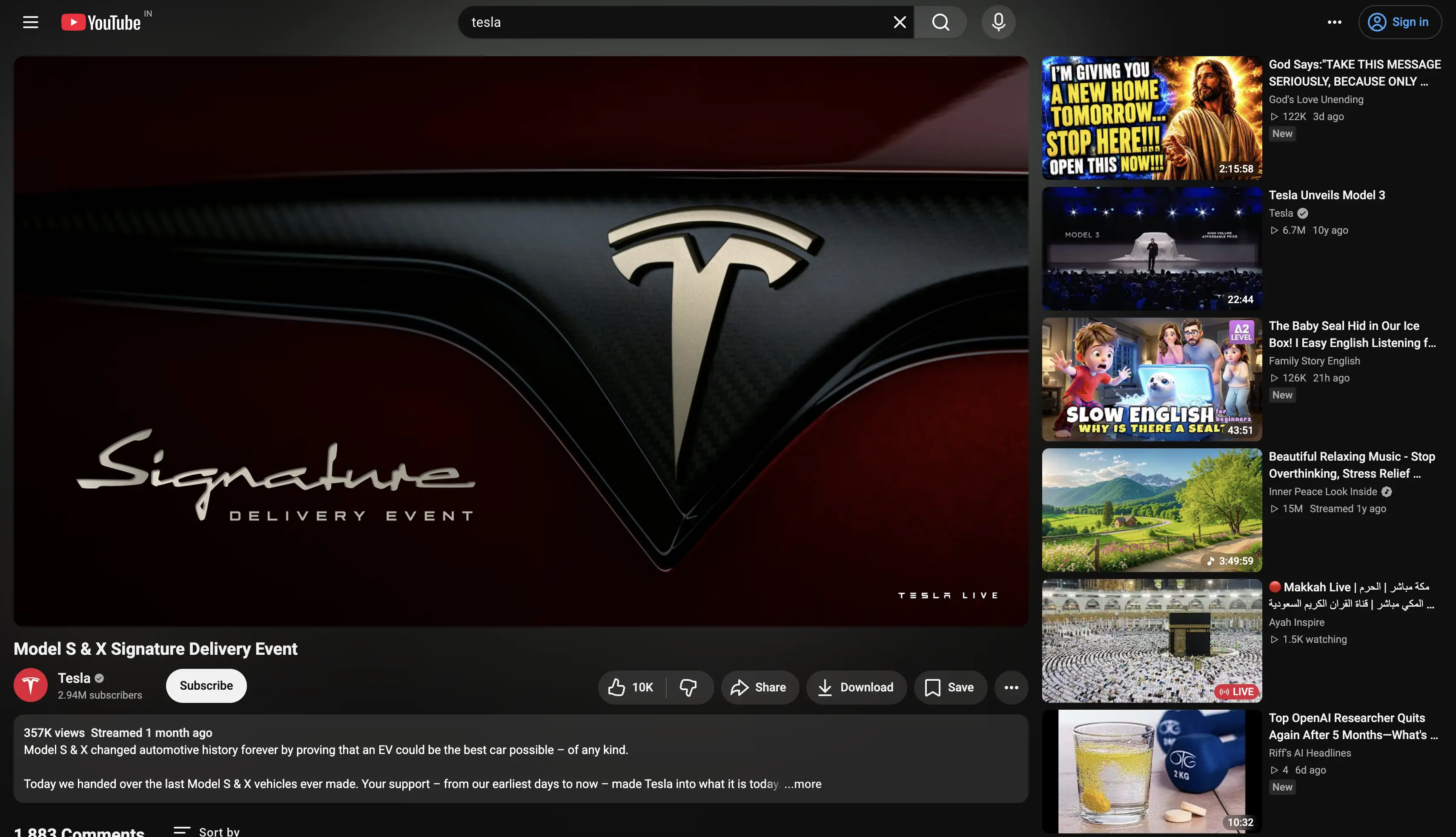
Task: Open the Baby Seal Slow English thumbnail
Action: point(1152,379)
